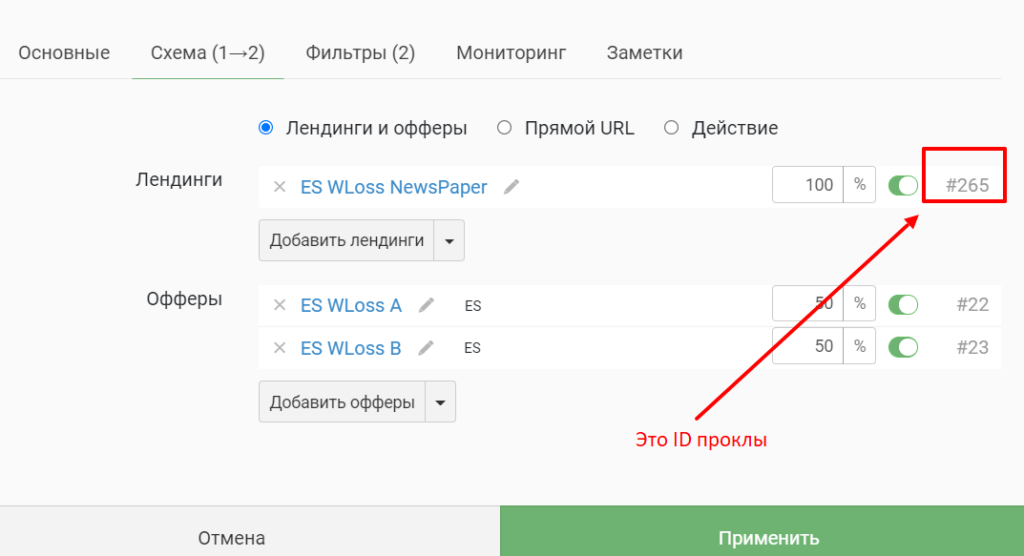The width and height of the screenshot is (1024, 556).
Task: Remove the ES WLoss NewsPaper landing
Action: pos(280,187)
